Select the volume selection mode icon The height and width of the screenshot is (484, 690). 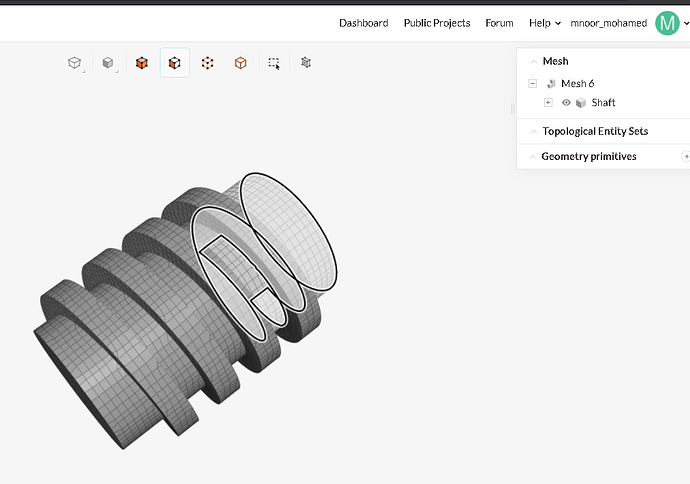(142, 63)
